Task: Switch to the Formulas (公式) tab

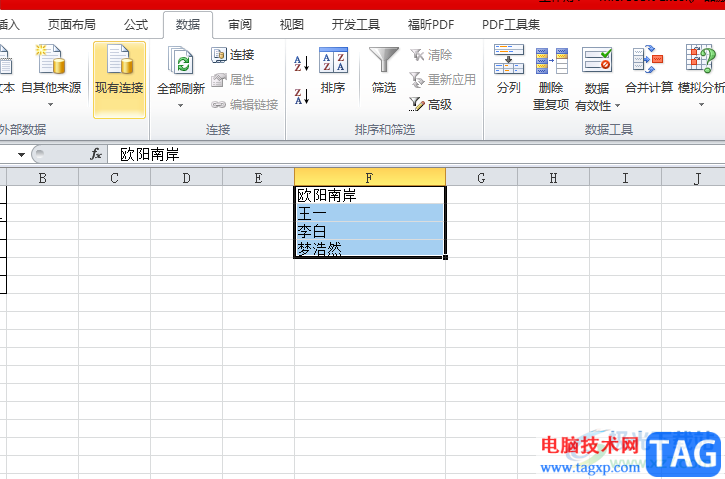Action: point(136,25)
